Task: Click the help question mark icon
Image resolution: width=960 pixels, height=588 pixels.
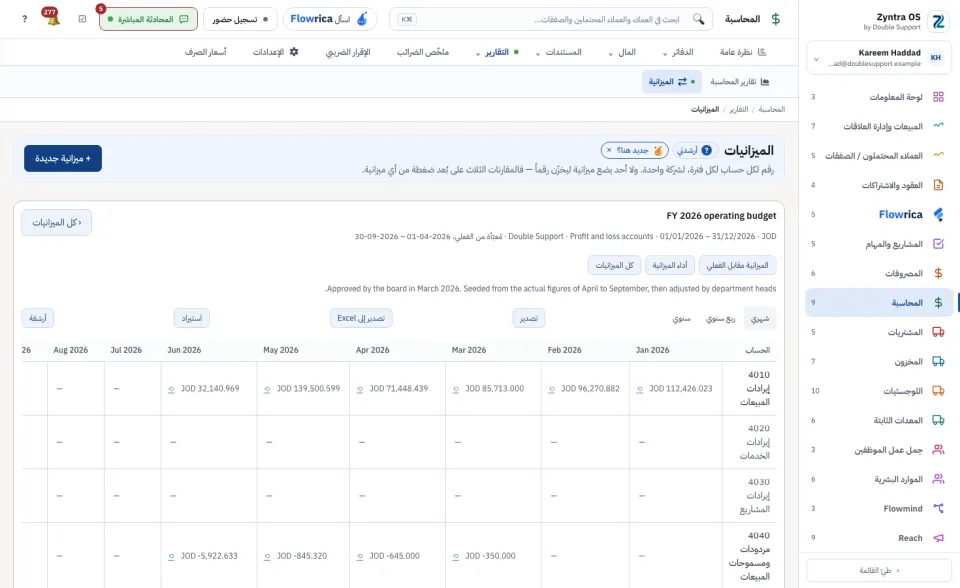Action: tap(24, 19)
